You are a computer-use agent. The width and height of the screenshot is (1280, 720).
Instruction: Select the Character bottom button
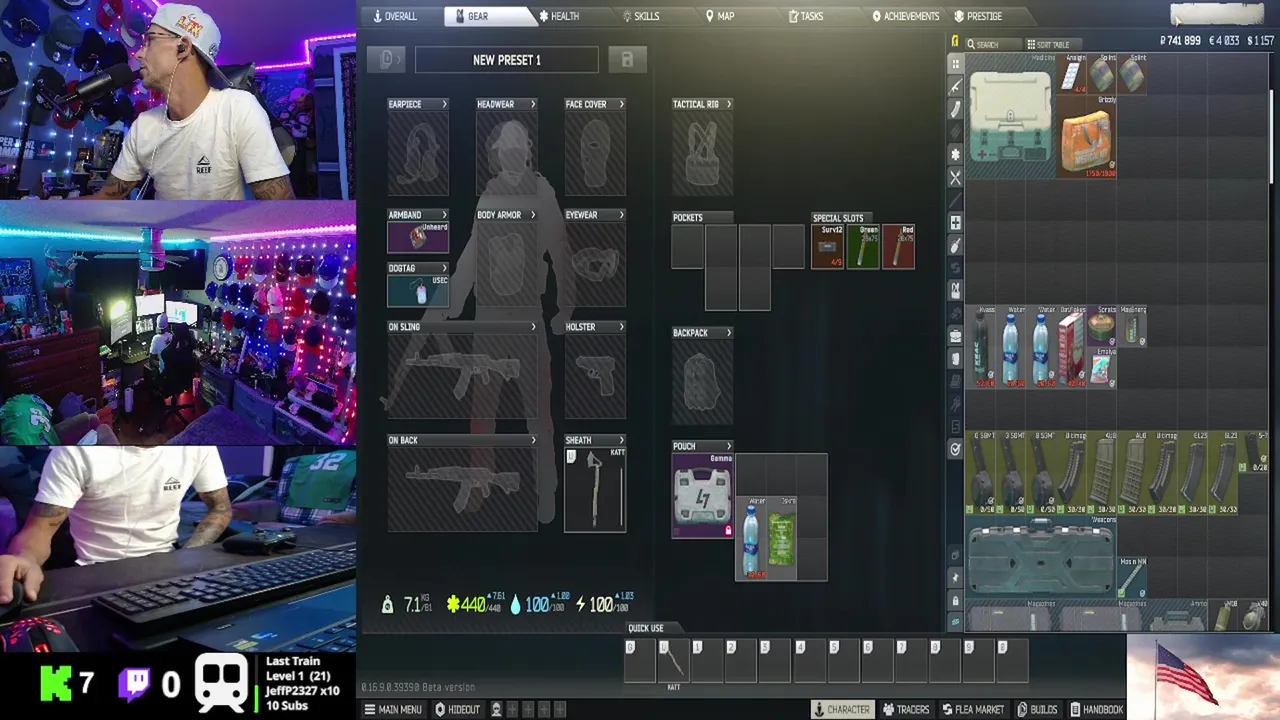841,709
